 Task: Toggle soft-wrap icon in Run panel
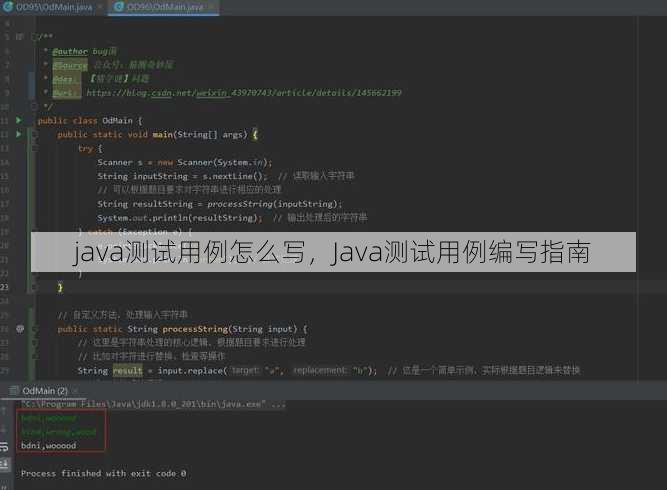[4, 446]
